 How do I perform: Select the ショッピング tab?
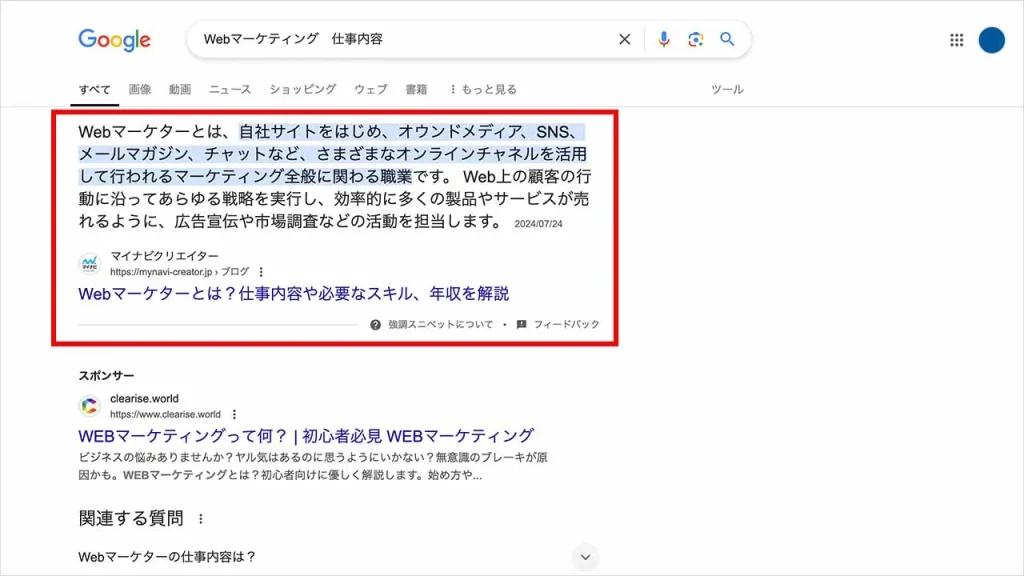pos(302,89)
